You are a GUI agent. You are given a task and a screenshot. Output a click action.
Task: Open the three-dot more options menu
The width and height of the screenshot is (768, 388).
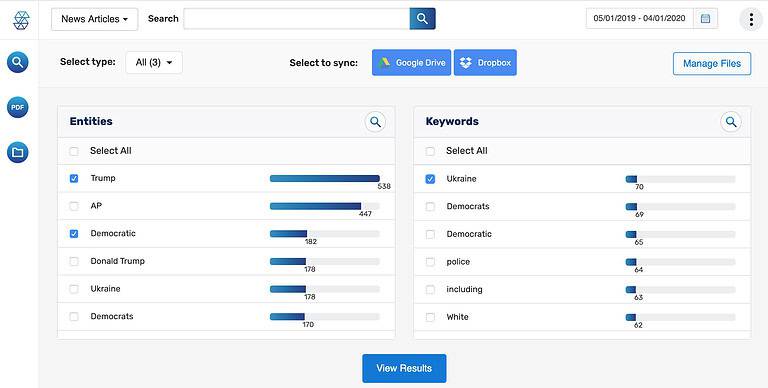tap(751, 20)
